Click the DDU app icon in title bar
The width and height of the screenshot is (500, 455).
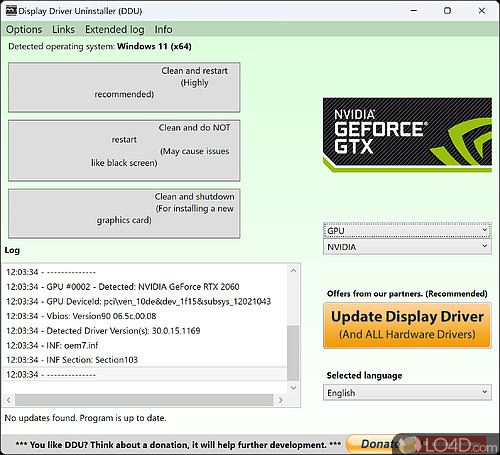point(11,10)
